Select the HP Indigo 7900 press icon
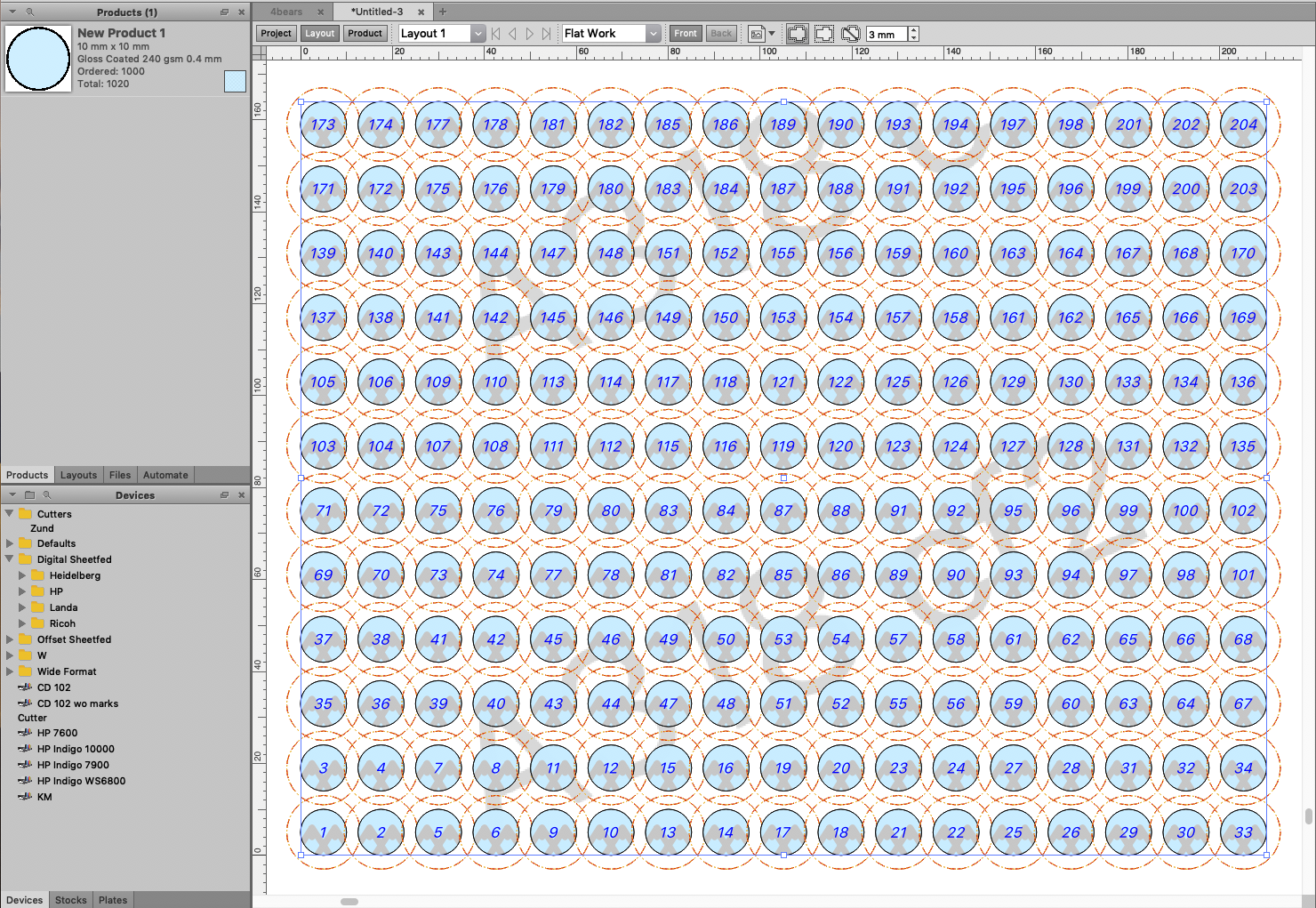This screenshot has width=1316, height=908. (25, 765)
